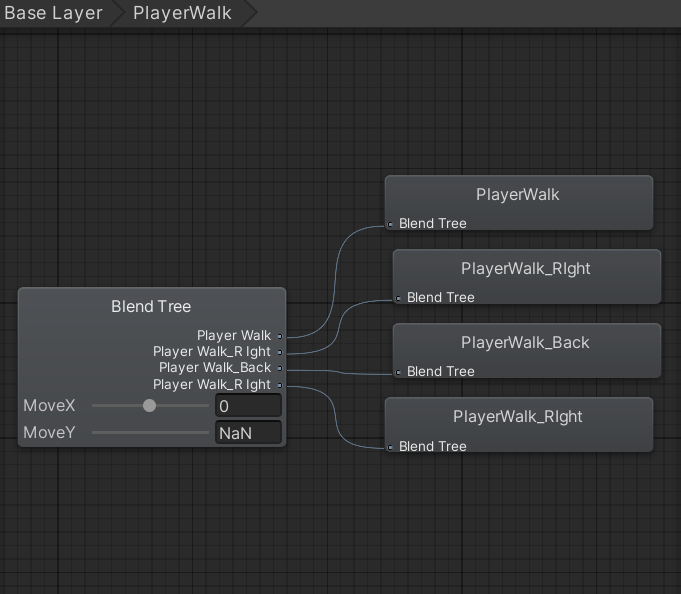Screen dimensions: 681x594
Task: Click the lower PlayerWalk_Right node's input port
Action: coord(390,447)
